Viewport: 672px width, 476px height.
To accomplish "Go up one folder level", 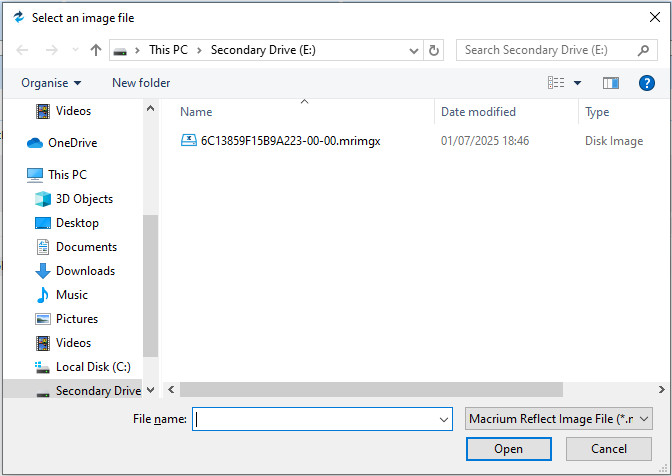I will pyautogui.click(x=96, y=50).
